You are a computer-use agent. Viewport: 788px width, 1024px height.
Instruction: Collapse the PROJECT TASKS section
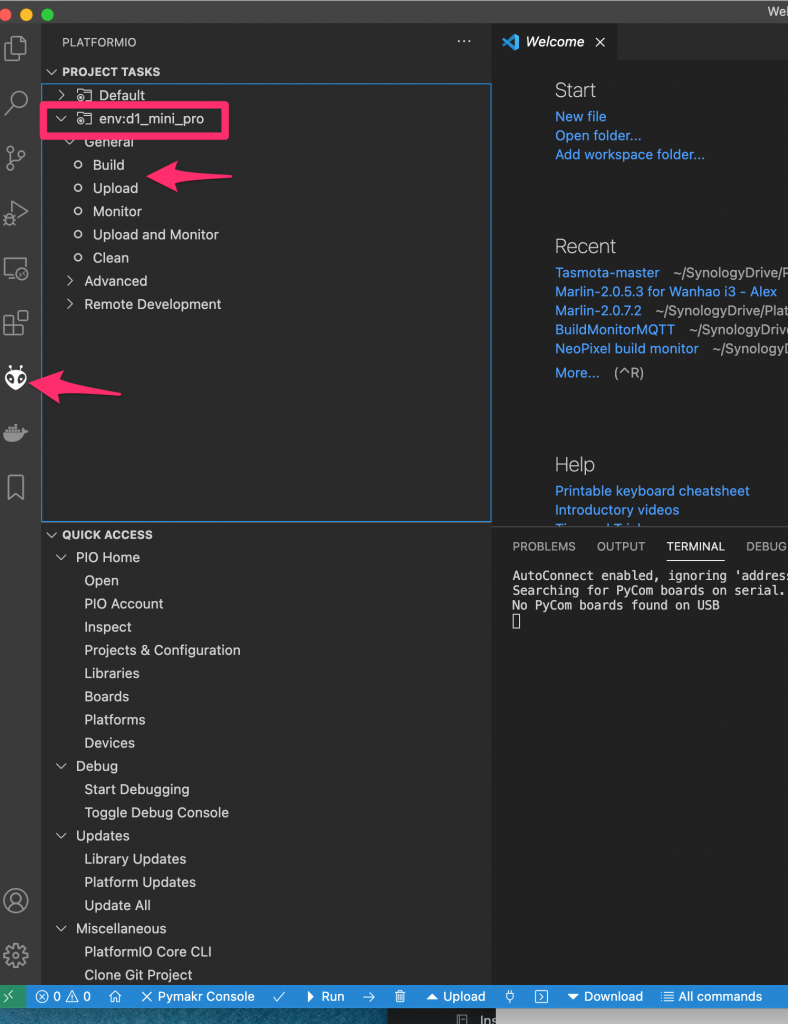(x=52, y=72)
